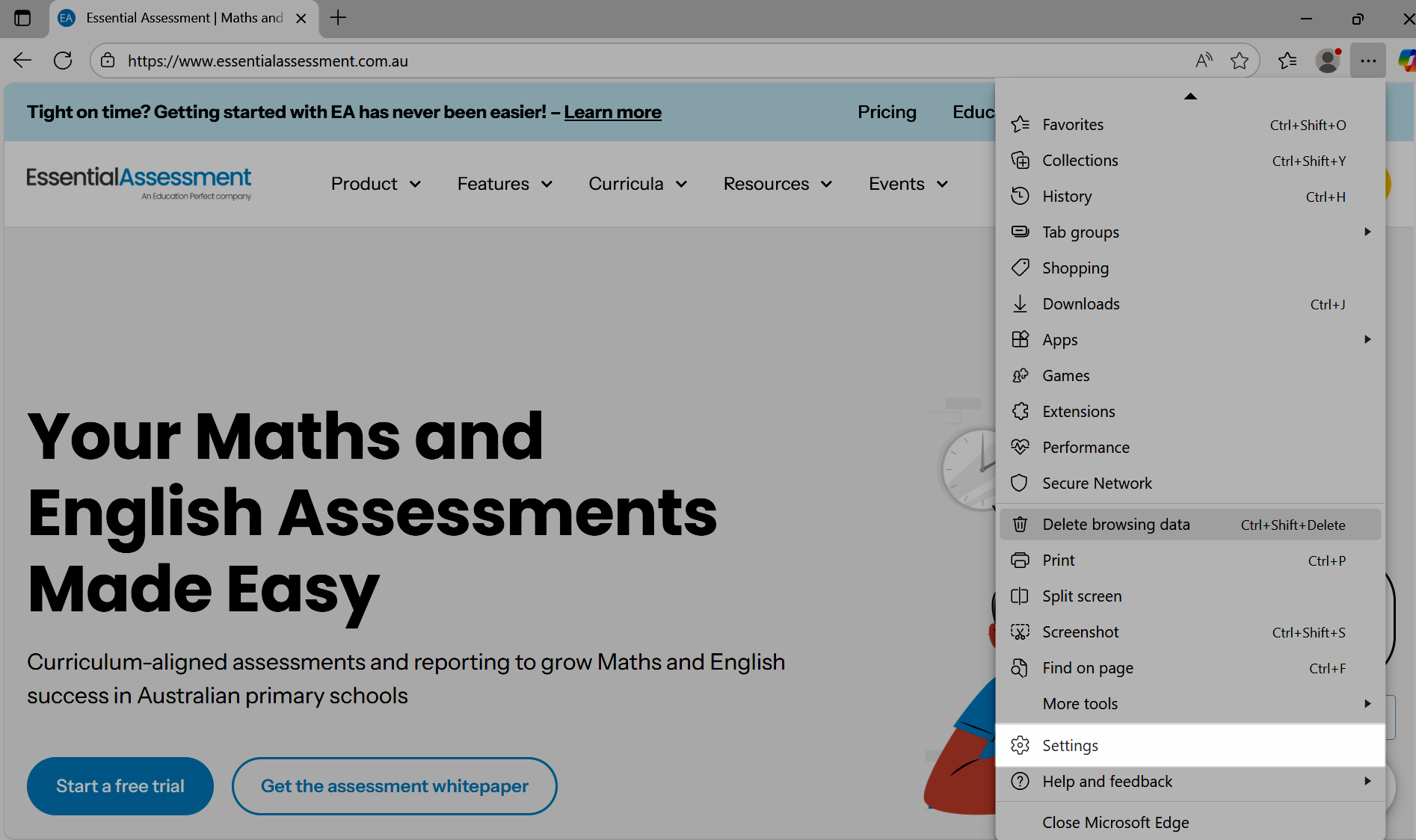Viewport: 1416px width, 840px height.
Task: Close the Essential Assessment tab
Action: pyautogui.click(x=301, y=18)
